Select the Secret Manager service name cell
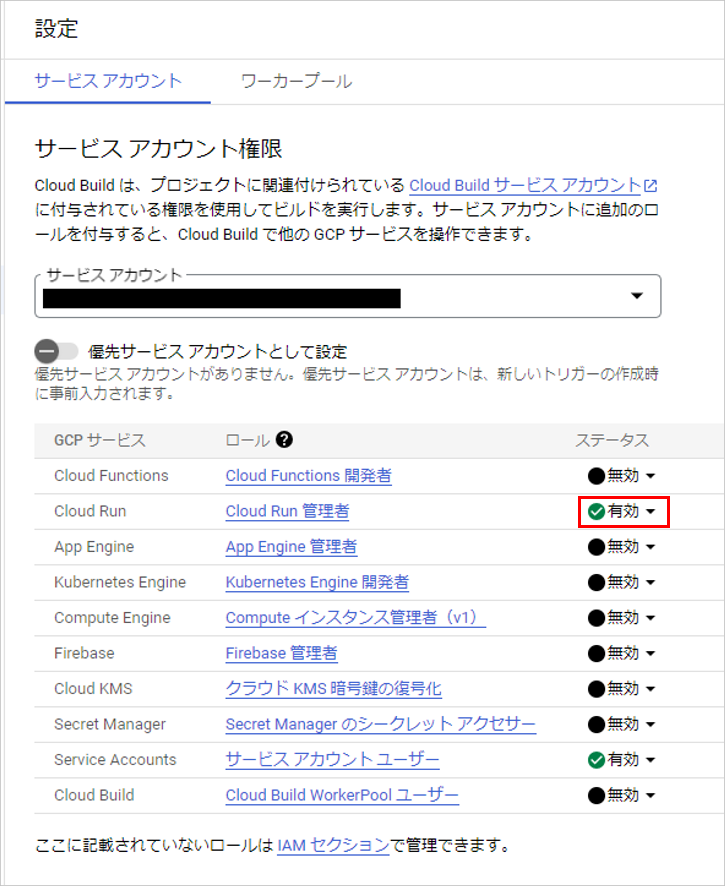 (110, 724)
